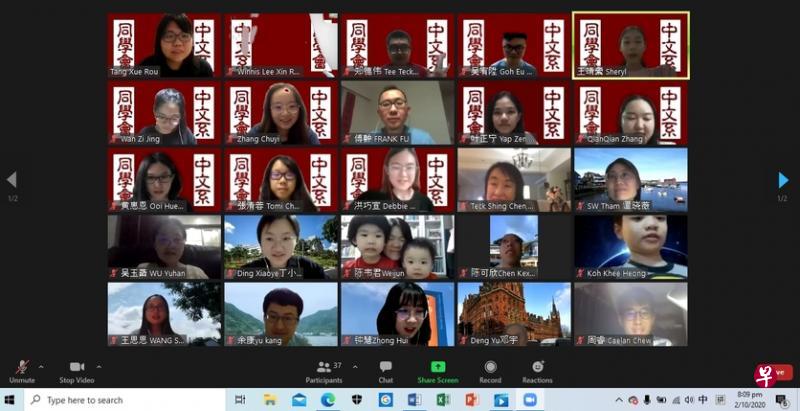This screenshot has width=800, height=411.
Task: Open the clock showing 8:09 pm
Action: [x=749, y=400]
